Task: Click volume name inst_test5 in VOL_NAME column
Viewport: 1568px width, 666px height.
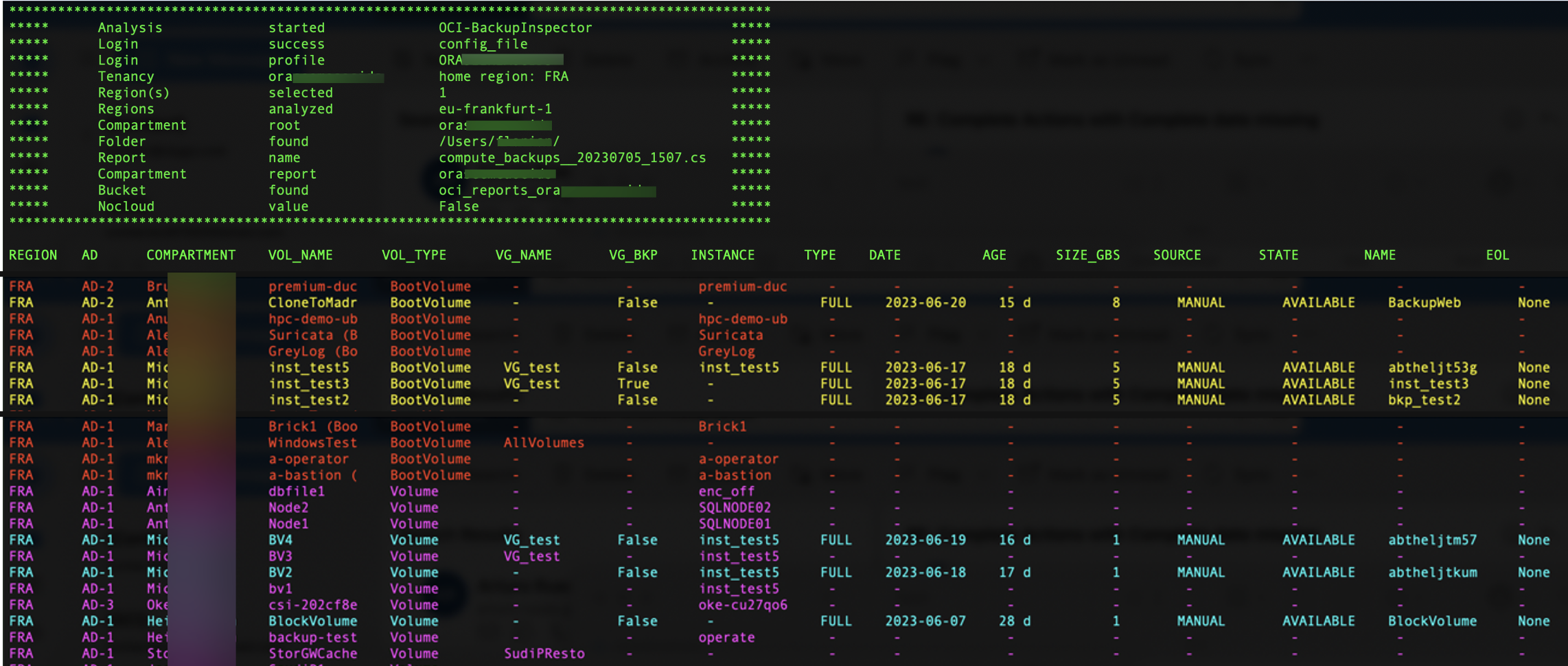Action: [x=308, y=367]
